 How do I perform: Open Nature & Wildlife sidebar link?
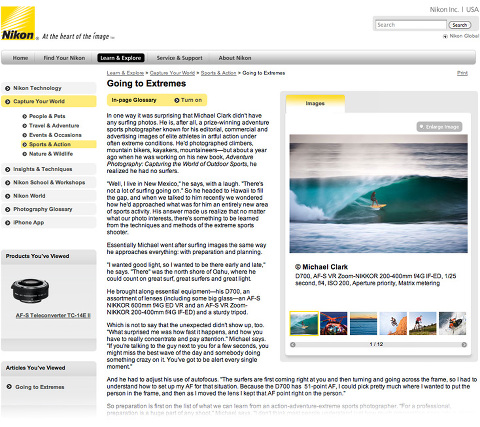51,154
